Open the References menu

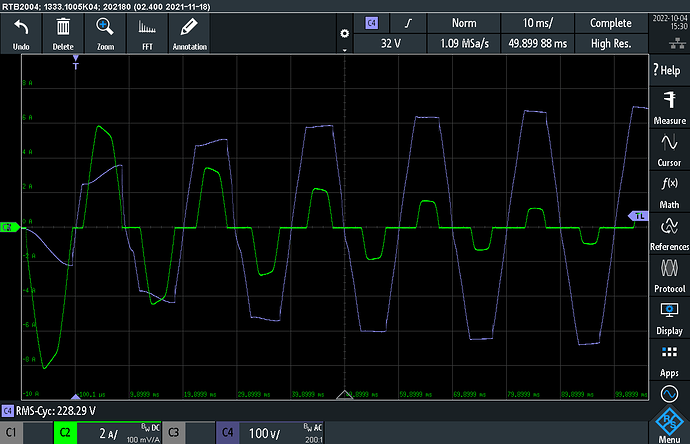(x=669, y=234)
